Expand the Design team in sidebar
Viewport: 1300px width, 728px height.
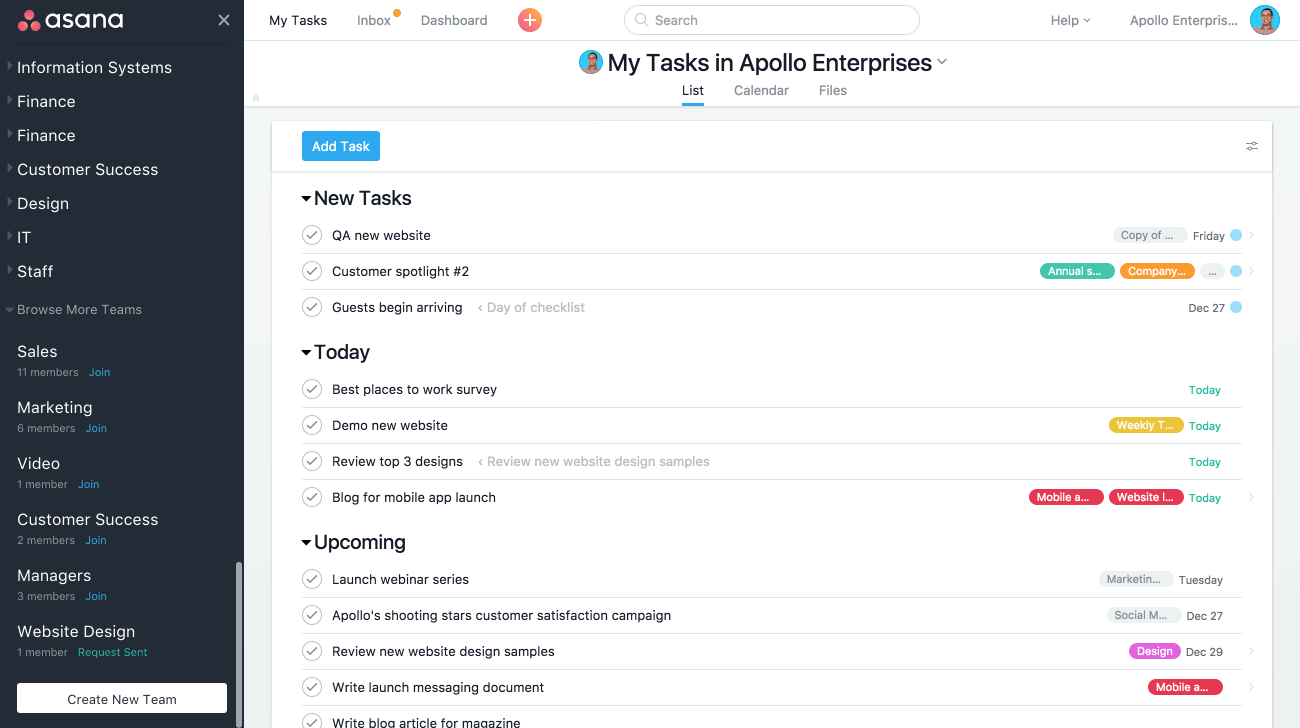(10, 203)
